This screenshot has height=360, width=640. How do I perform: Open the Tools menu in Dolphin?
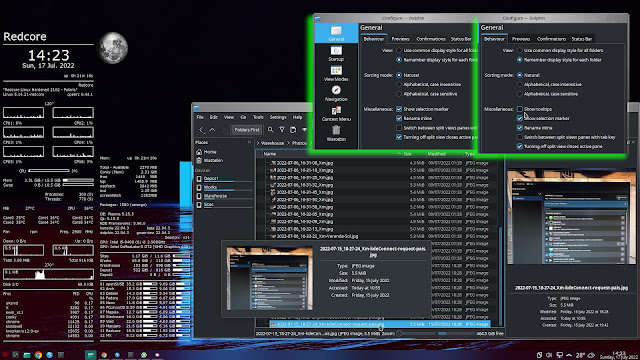click(x=258, y=117)
